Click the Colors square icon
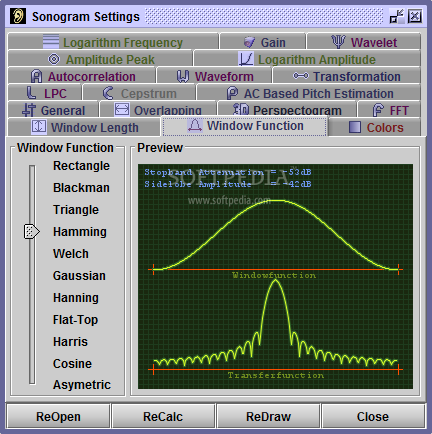 pos(355,127)
